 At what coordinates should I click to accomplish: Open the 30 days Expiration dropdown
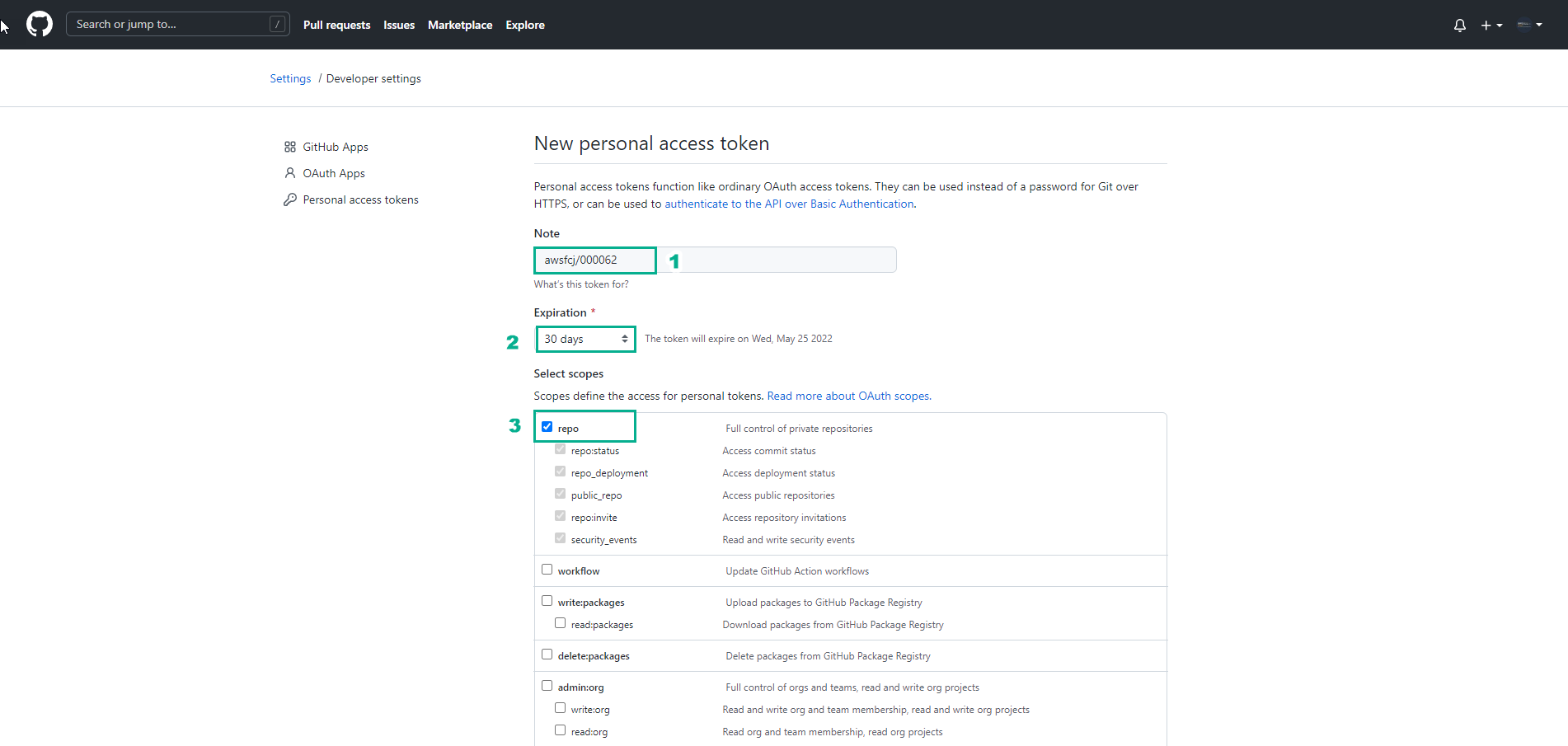pyautogui.click(x=585, y=339)
